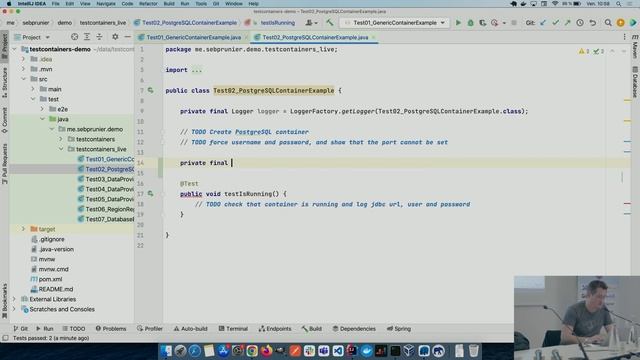Run the selected configuration with the green play button
The image size is (640, 360).
458,23
